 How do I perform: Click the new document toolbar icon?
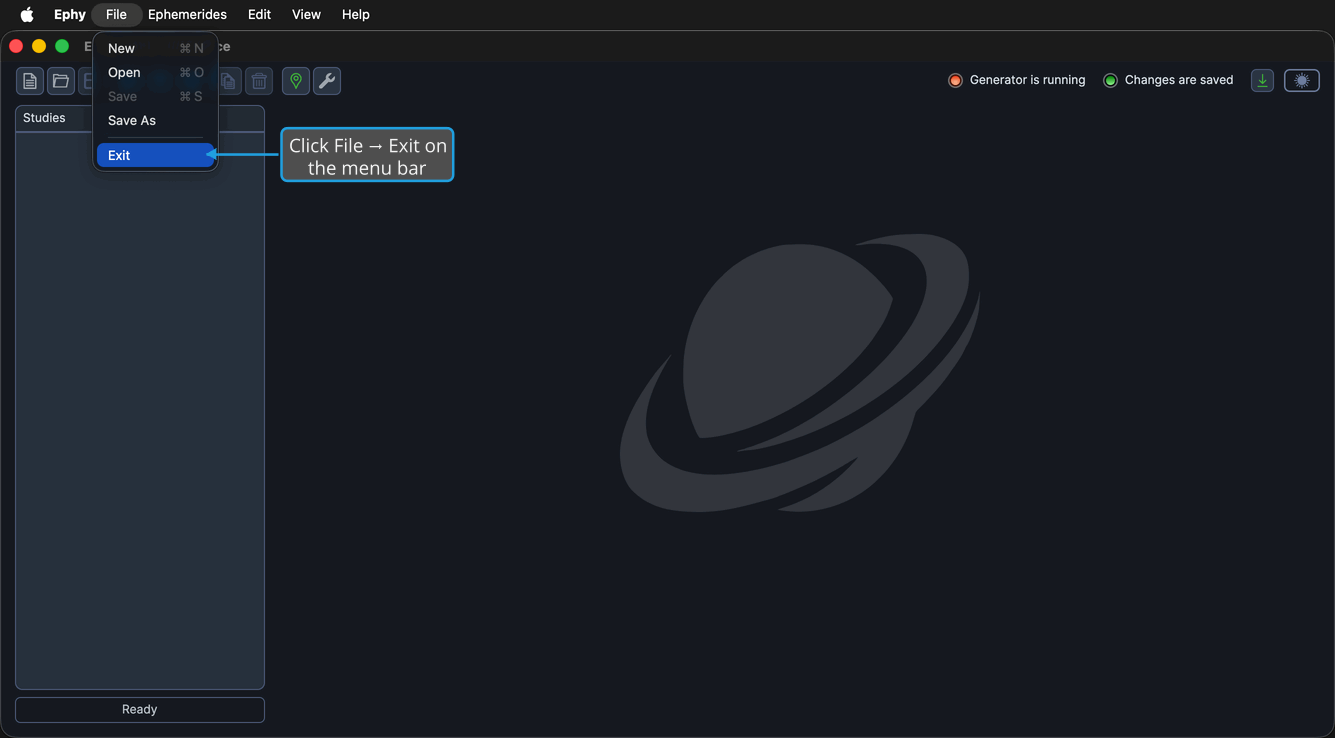(30, 81)
